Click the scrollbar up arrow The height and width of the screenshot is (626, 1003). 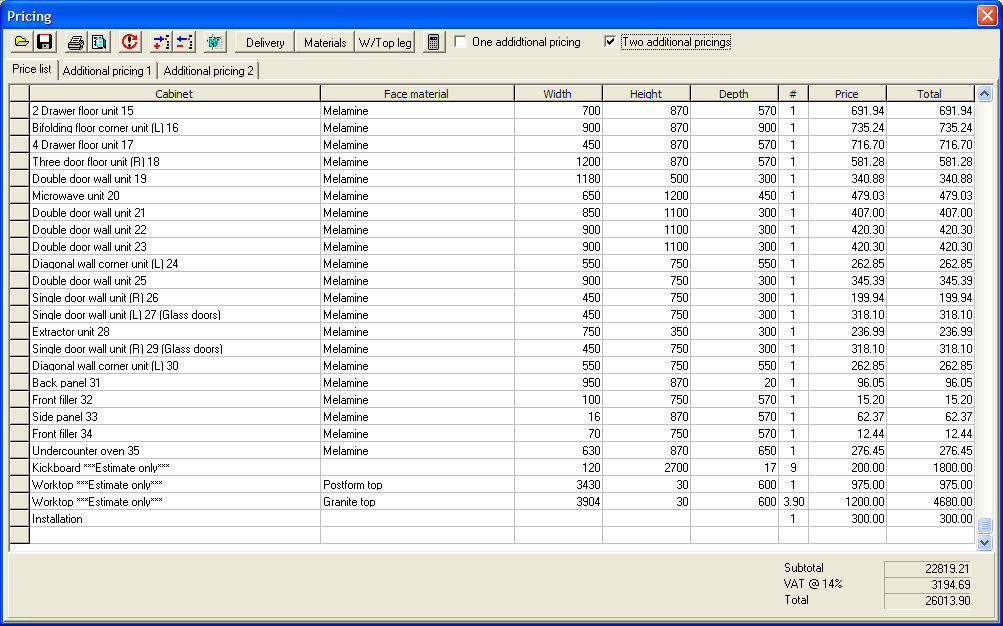tap(984, 94)
